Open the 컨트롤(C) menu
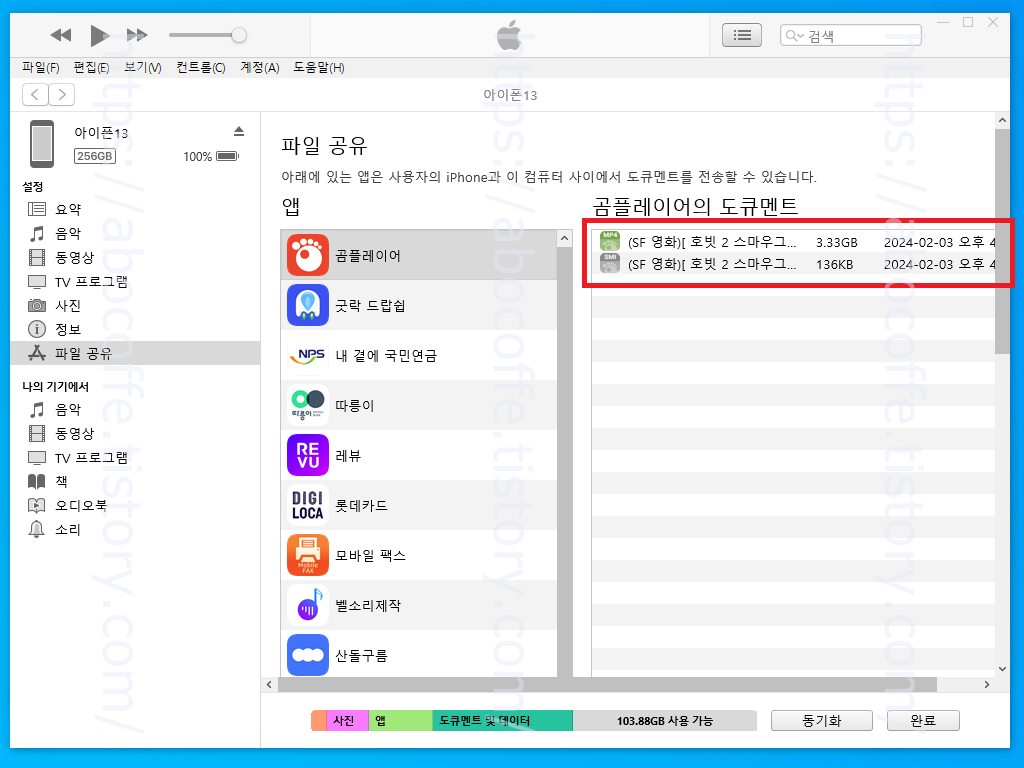This screenshot has height=768, width=1024. (x=200, y=68)
